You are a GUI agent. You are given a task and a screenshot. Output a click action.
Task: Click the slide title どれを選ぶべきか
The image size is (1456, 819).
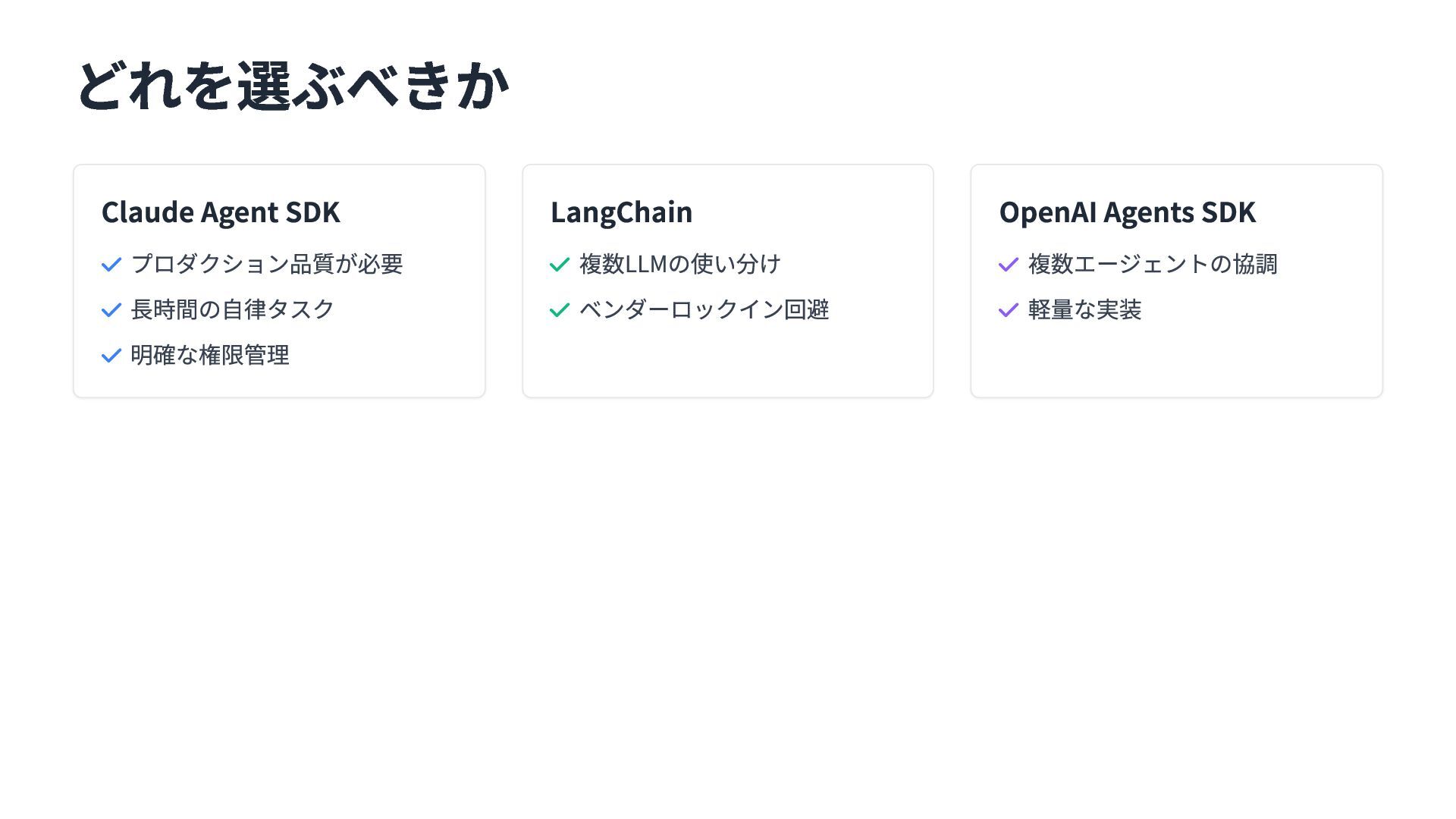pyautogui.click(x=293, y=86)
